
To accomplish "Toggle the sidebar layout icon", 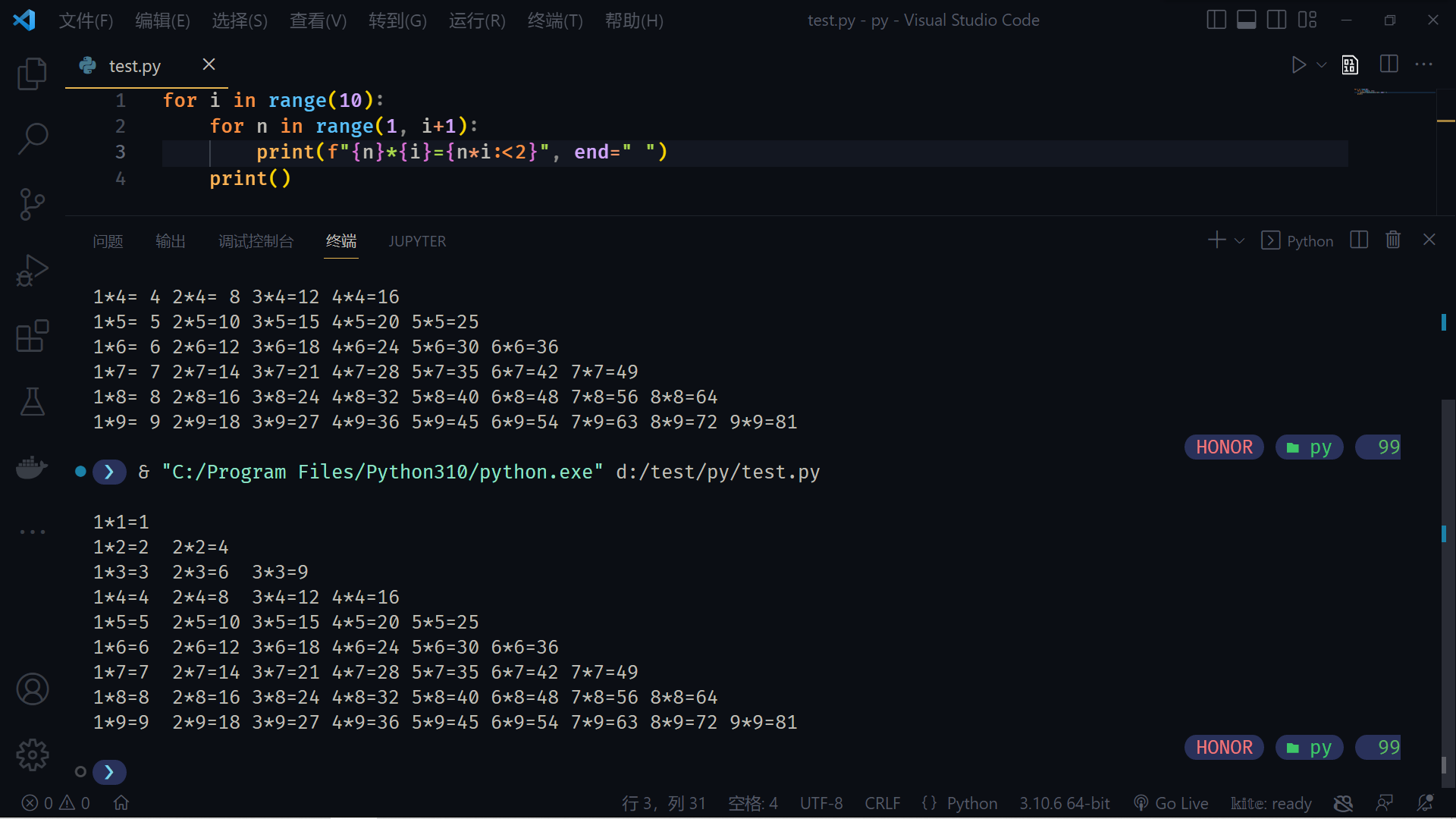I will pos(1216,19).
